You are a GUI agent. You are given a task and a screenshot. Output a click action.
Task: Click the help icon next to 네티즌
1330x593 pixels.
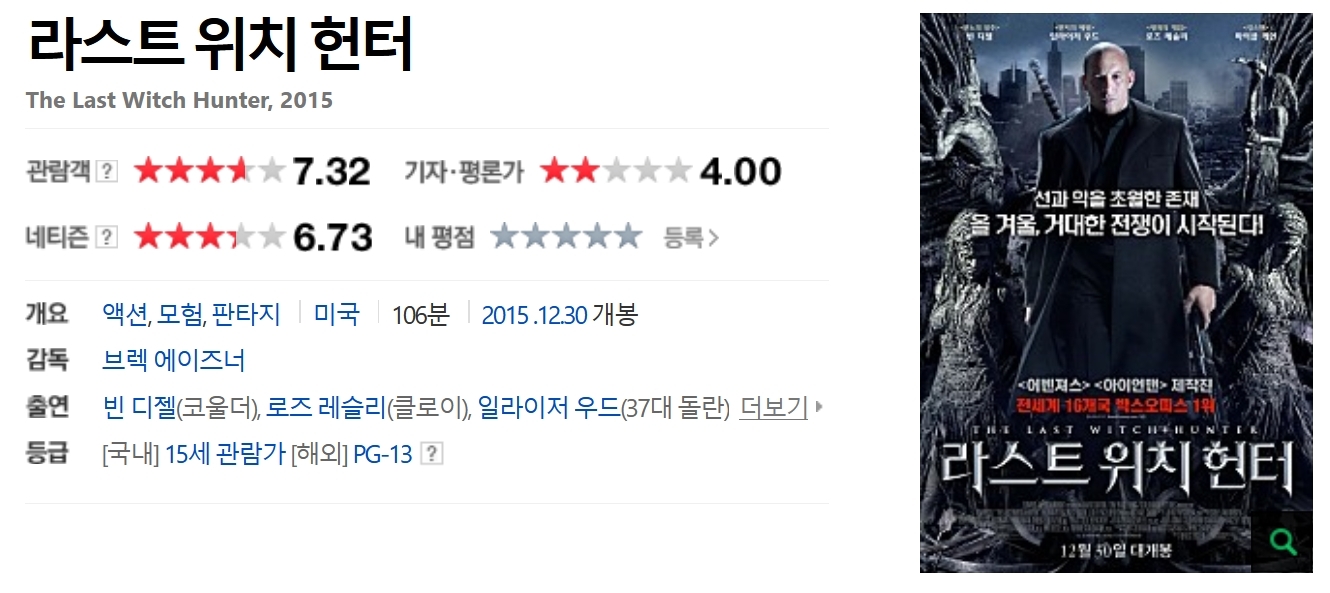click(106, 237)
